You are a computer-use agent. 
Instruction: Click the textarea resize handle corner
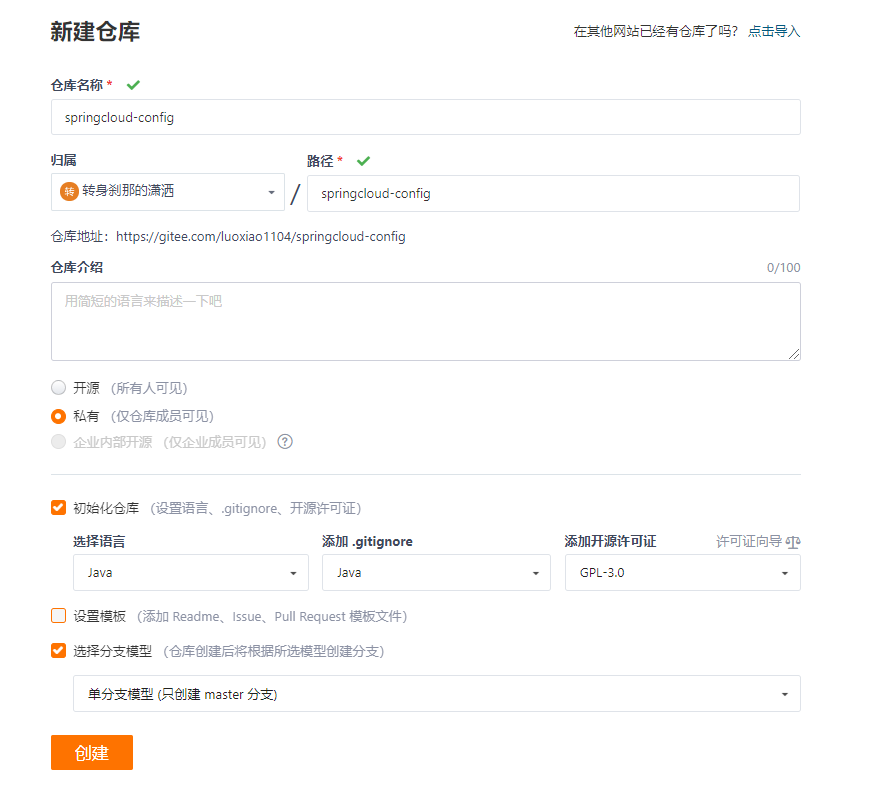[x=794, y=354]
